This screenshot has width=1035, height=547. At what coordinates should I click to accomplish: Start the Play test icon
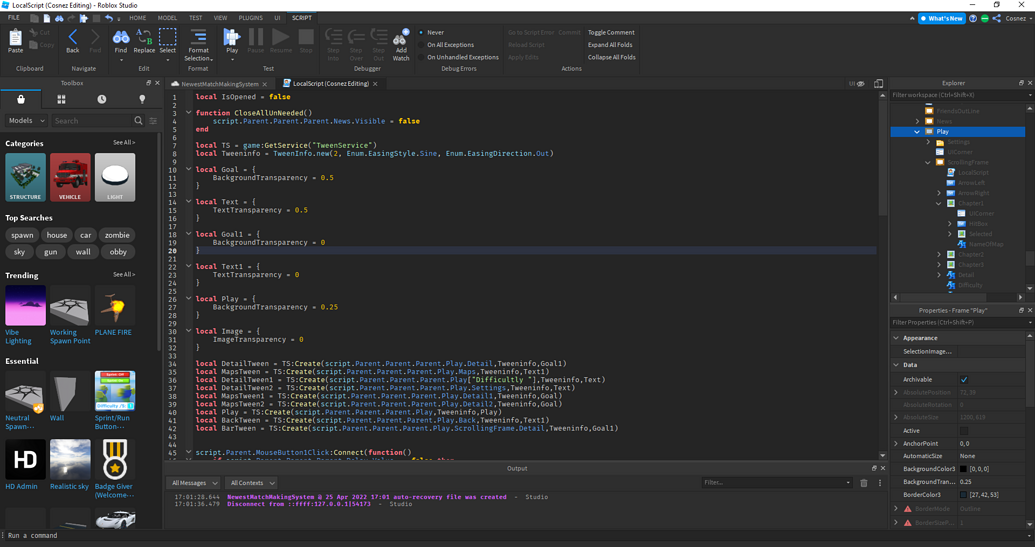232,38
